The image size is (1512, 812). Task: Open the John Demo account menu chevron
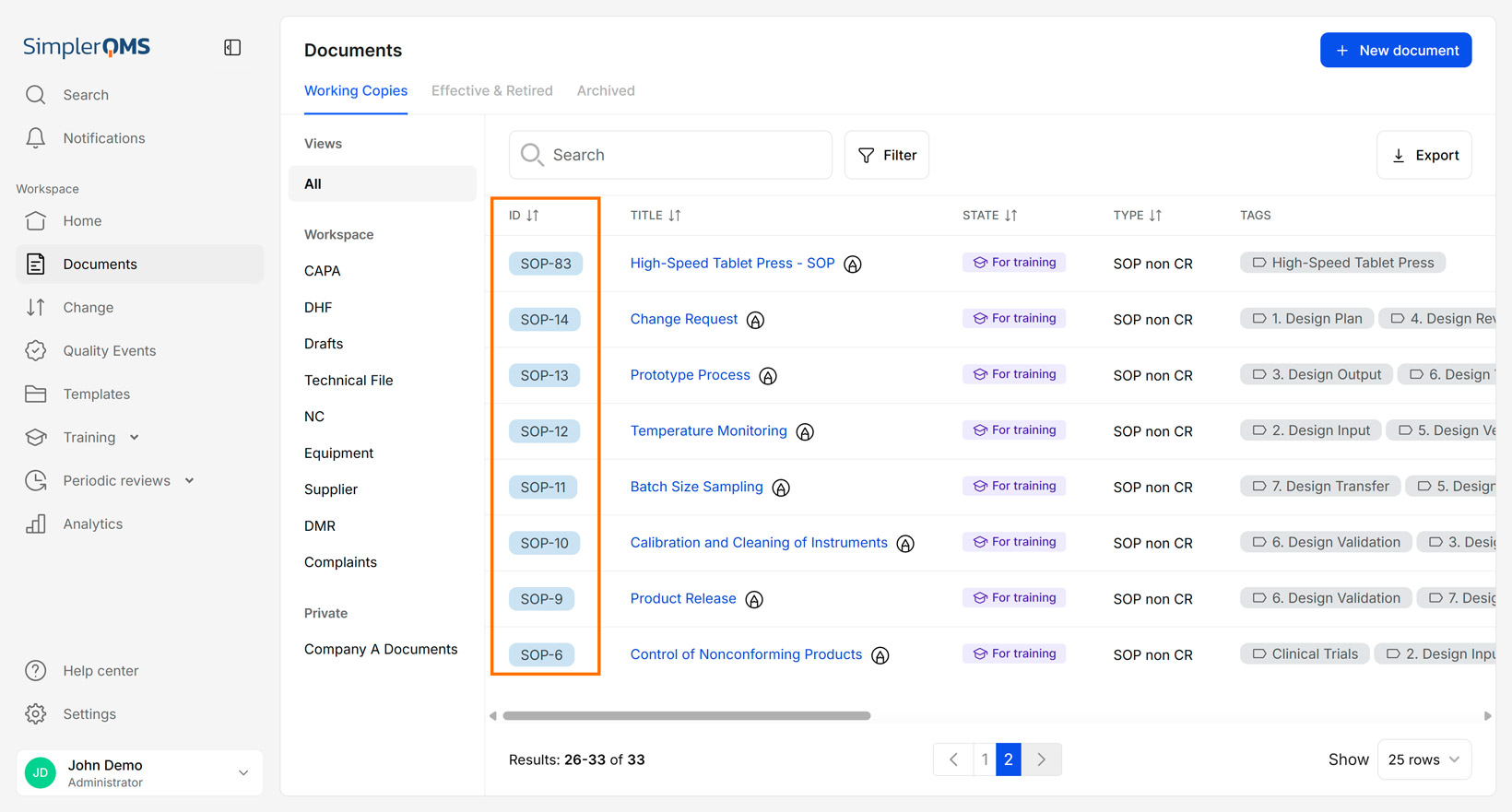(x=243, y=773)
